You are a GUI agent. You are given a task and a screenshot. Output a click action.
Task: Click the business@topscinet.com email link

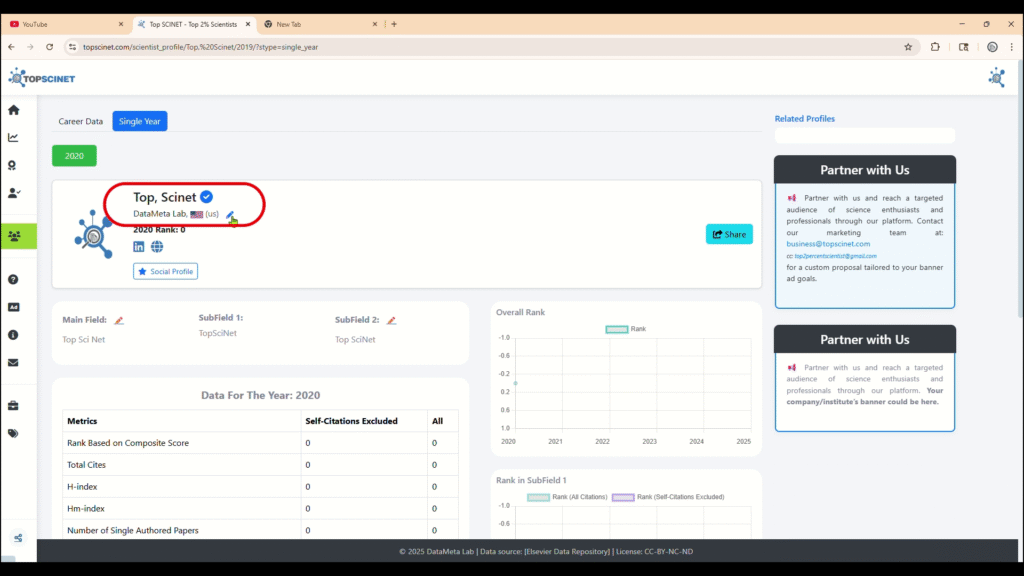click(828, 244)
